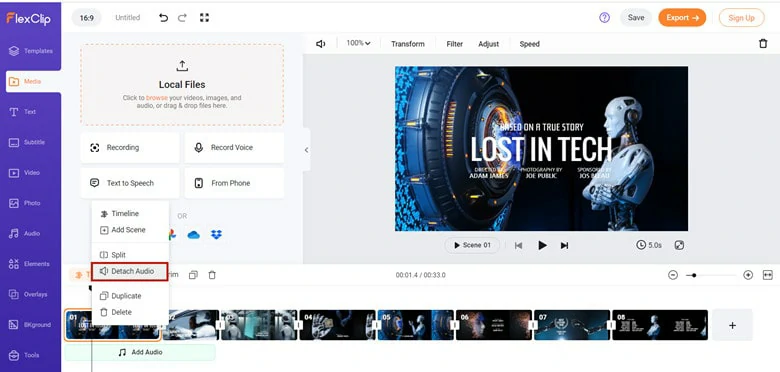Viewport: 780px width, 372px height.
Task: Choose Add Scene in the context menu
Action: 123,230
